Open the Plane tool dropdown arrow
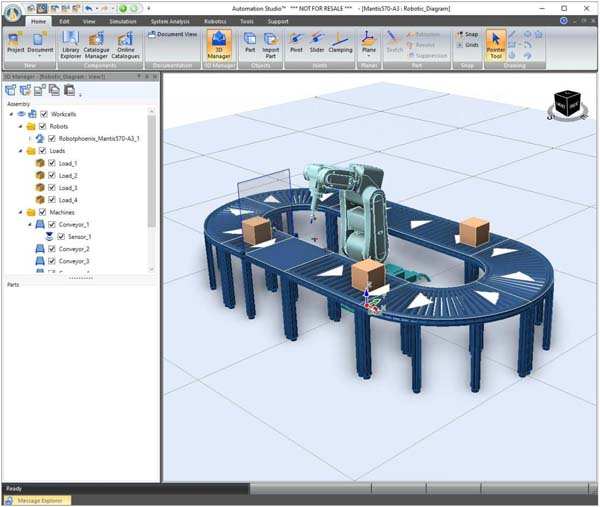 pyautogui.click(x=369, y=56)
